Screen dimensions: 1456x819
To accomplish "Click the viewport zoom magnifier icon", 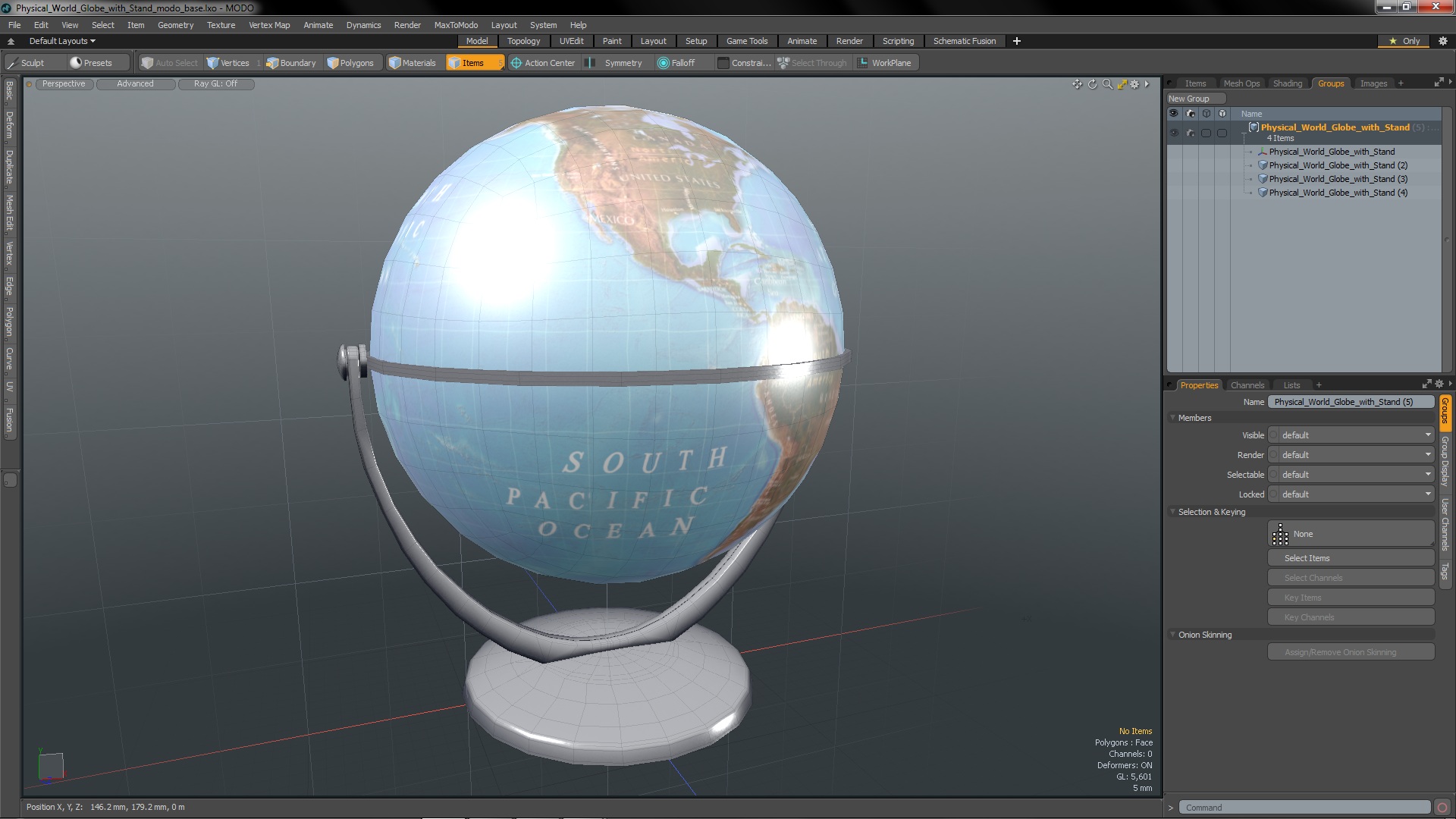I will pos(1107,84).
